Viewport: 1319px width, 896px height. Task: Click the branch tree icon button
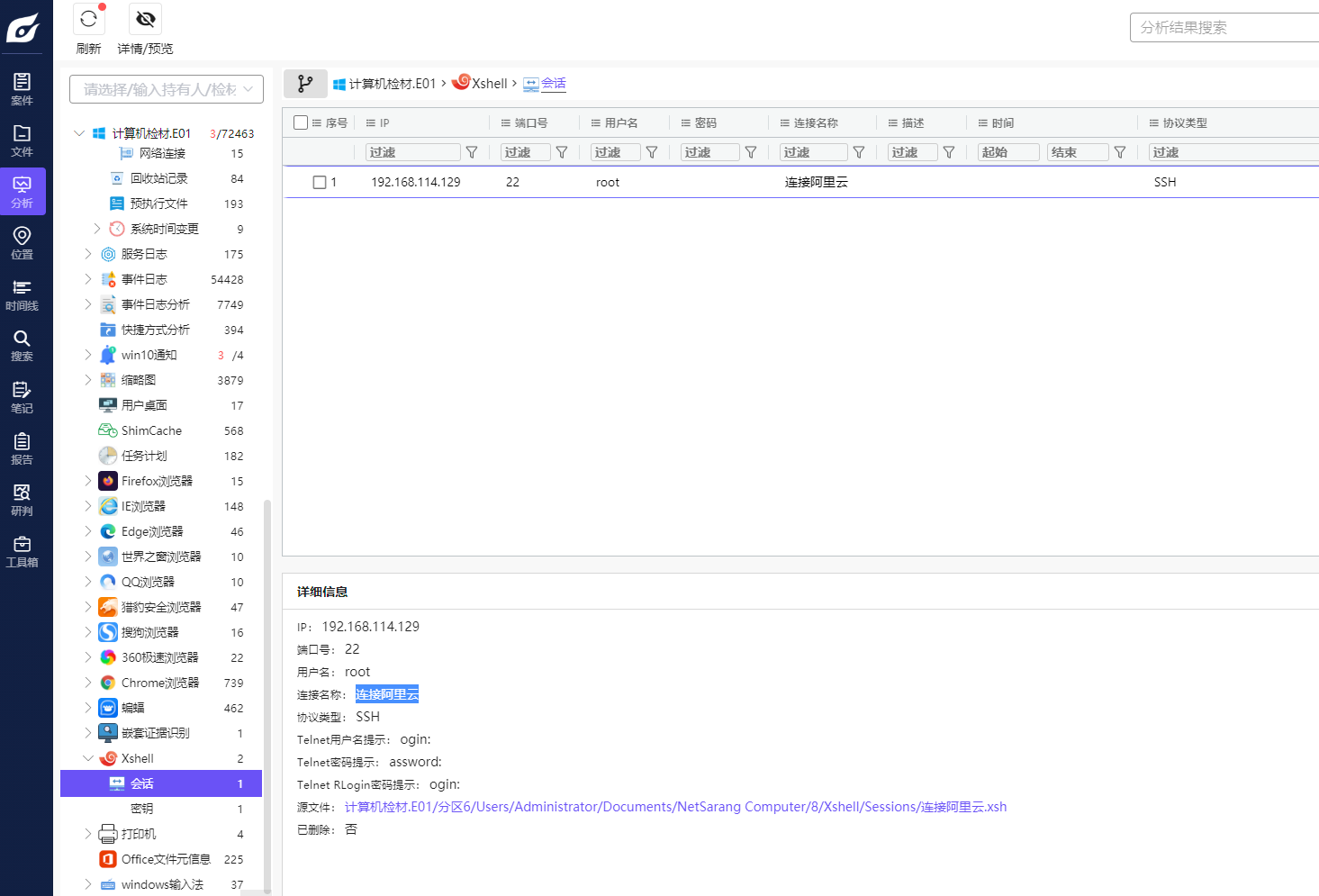(305, 84)
